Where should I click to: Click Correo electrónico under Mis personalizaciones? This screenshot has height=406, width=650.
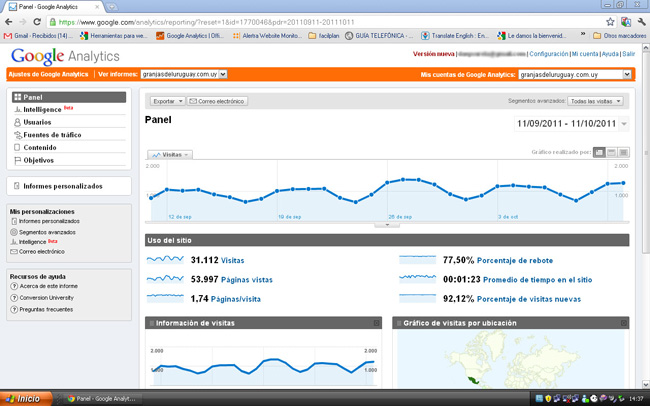(41, 252)
